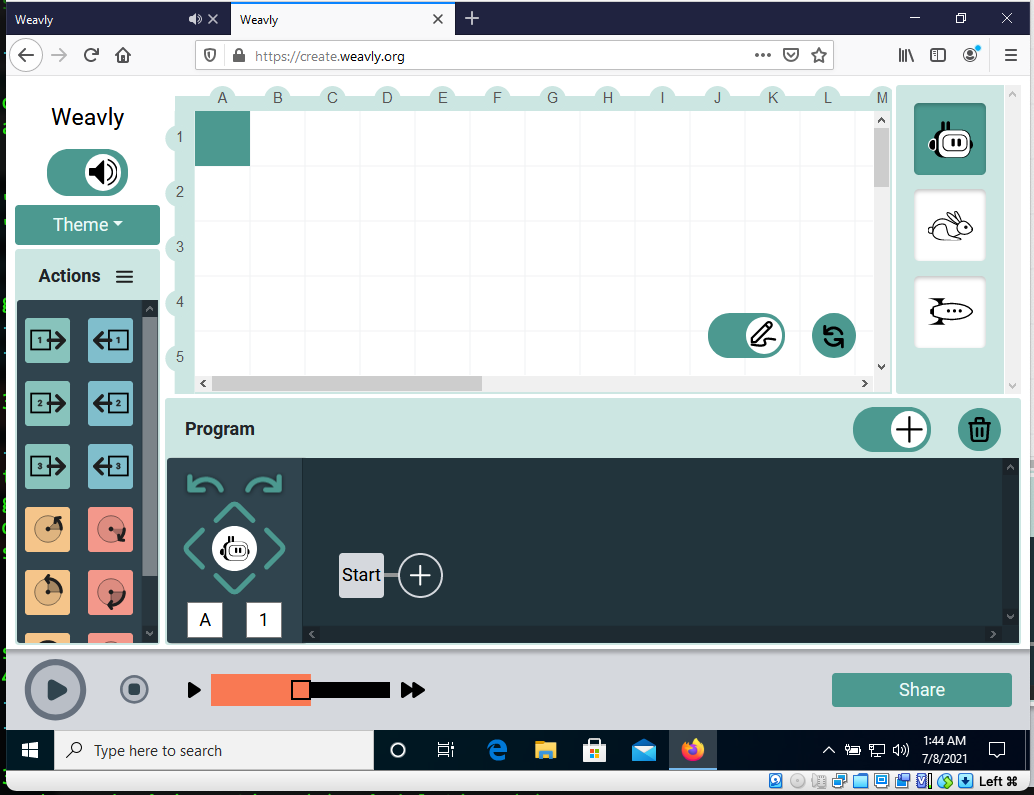Screen dimensions: 1034x795
Task: Expand the Actions panel menu
Action: [124, 277]
